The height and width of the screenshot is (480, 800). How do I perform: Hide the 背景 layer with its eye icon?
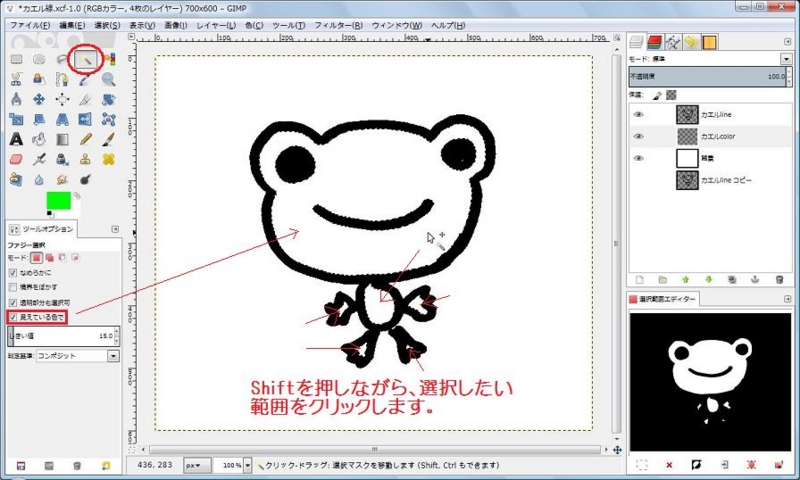click(x=638, y=159)
